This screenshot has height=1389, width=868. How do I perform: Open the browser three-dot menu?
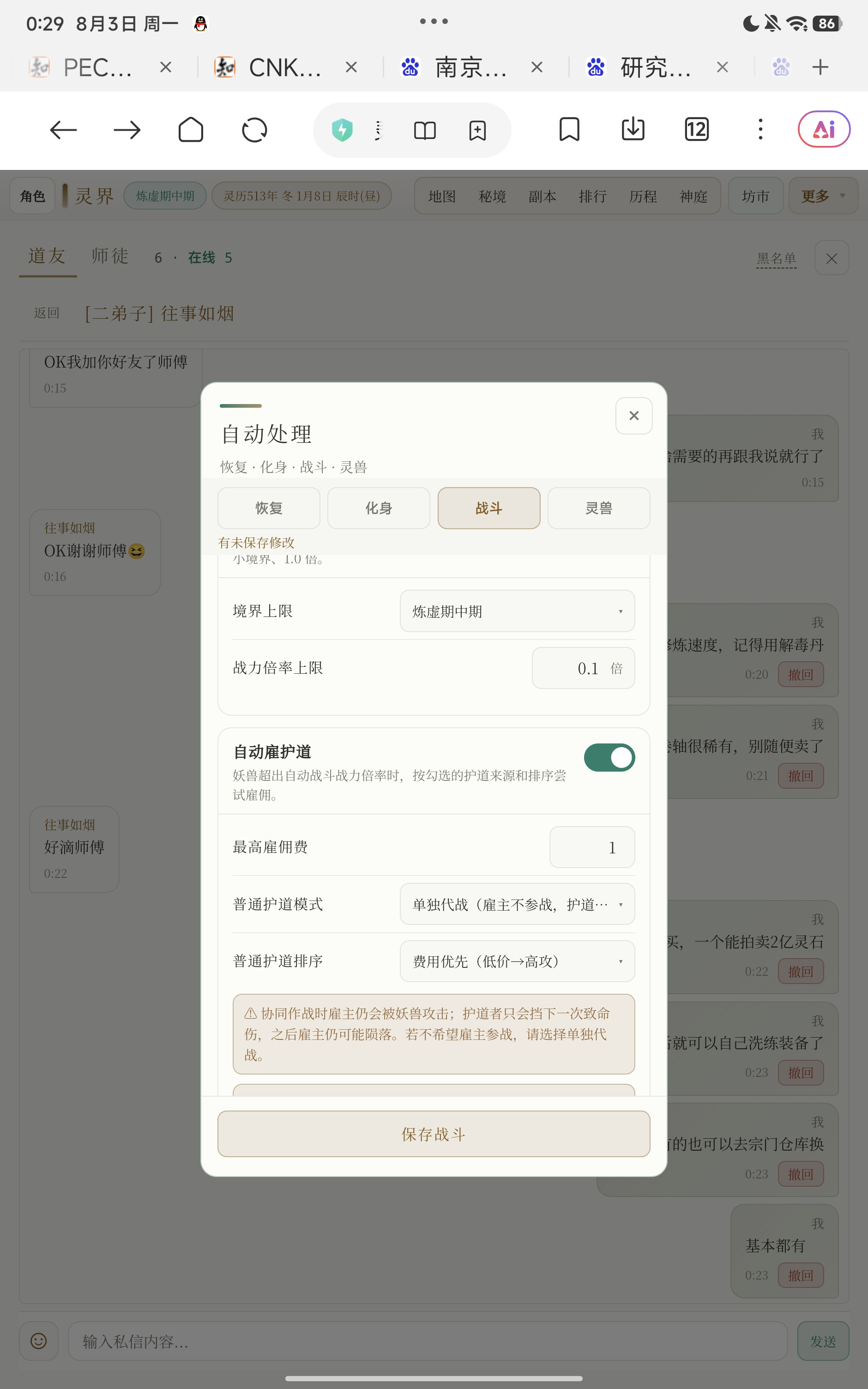pyautogui.click(x=760, y=130)
